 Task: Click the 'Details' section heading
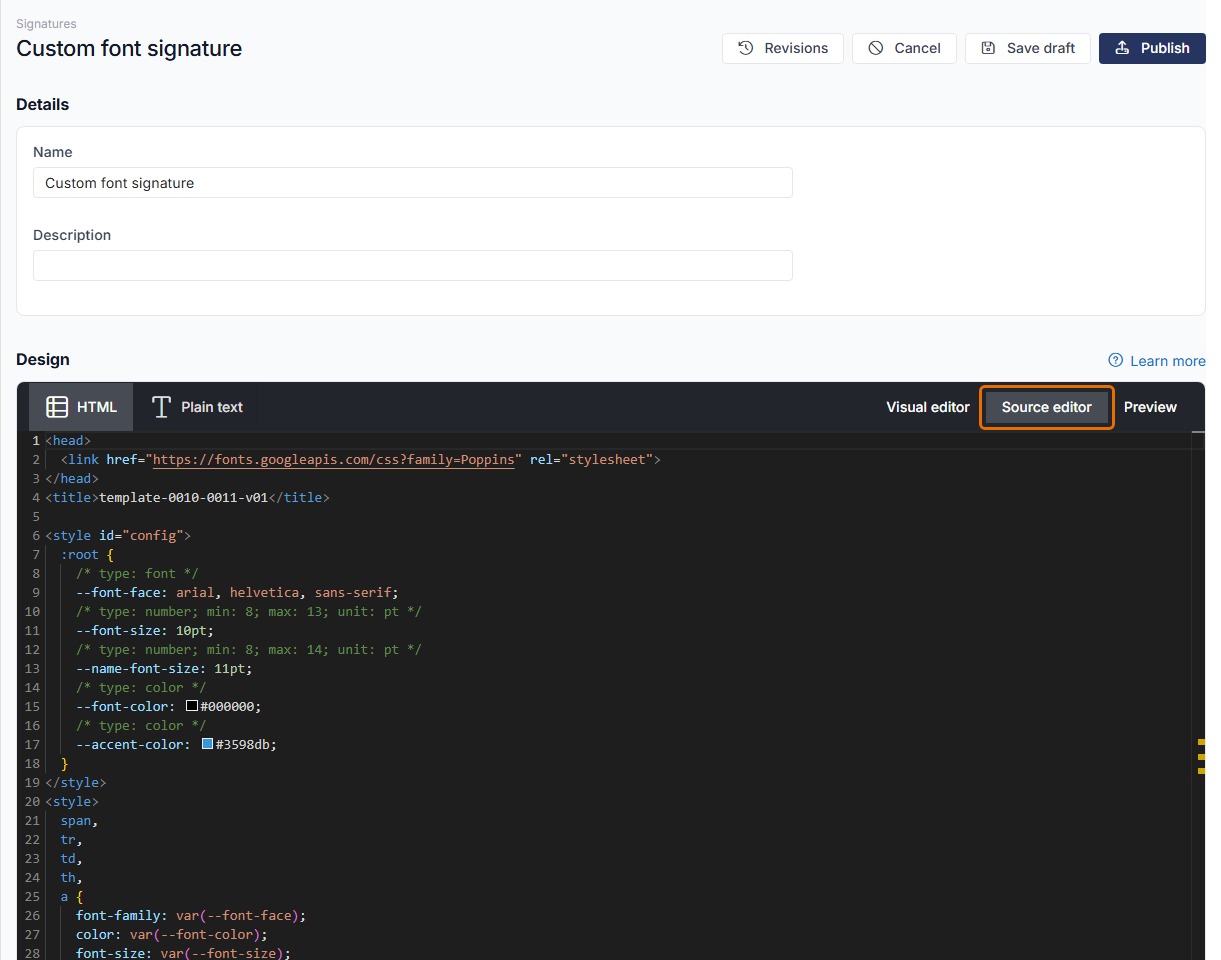click(x=43, y=105)
